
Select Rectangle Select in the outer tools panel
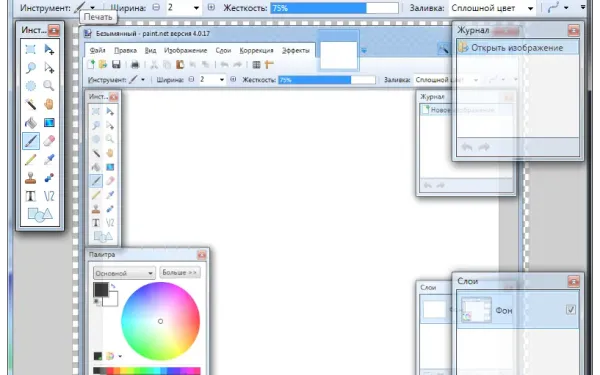click(31, 49)
